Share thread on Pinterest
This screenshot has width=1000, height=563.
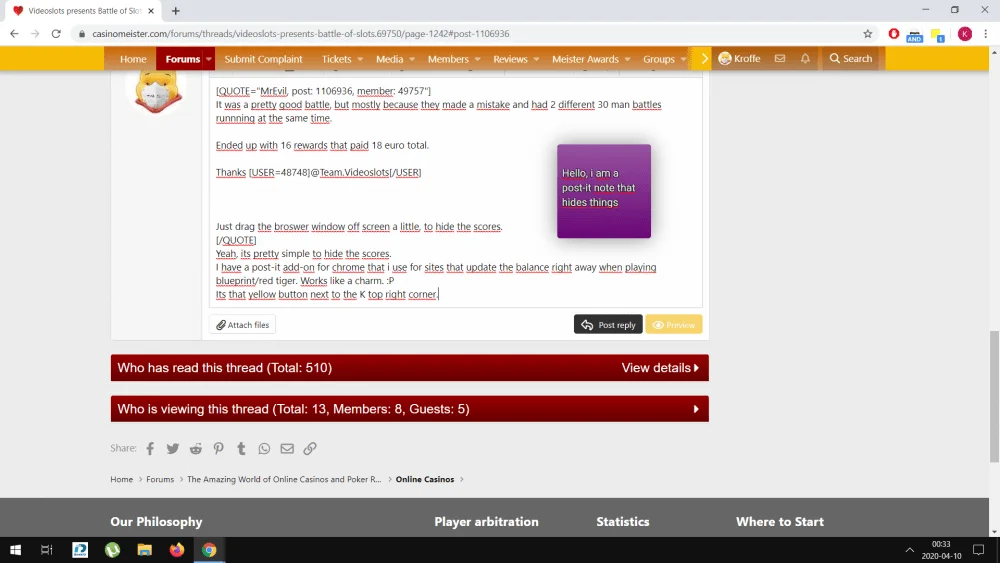pos(219,448)
